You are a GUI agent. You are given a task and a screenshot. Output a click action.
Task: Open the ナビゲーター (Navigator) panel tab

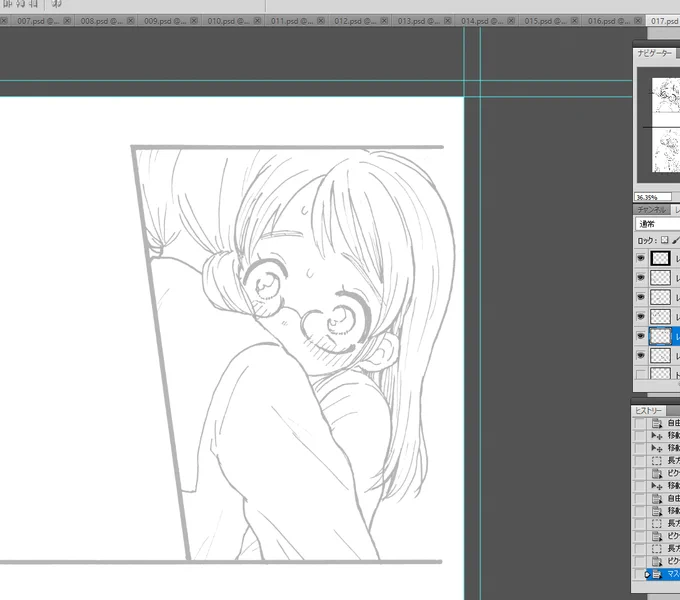pos(654,53)
